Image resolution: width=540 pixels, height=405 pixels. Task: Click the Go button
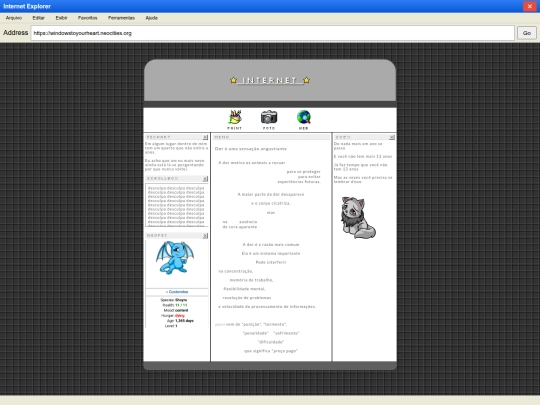click(x=527, y=33)
